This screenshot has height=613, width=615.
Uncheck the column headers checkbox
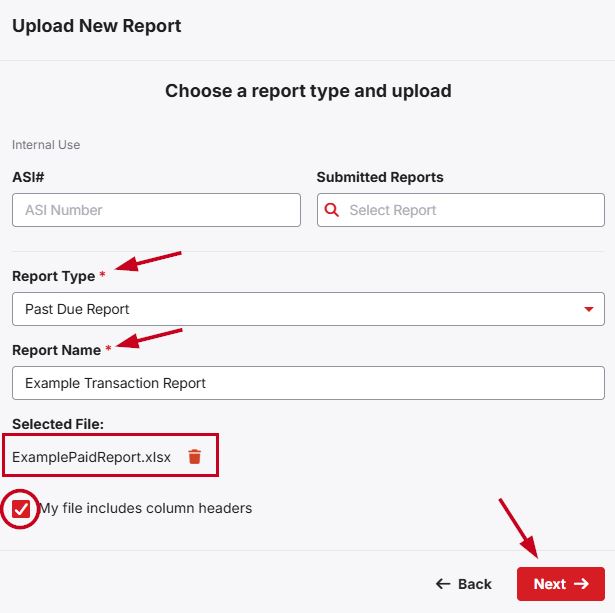tap(21, 508)
